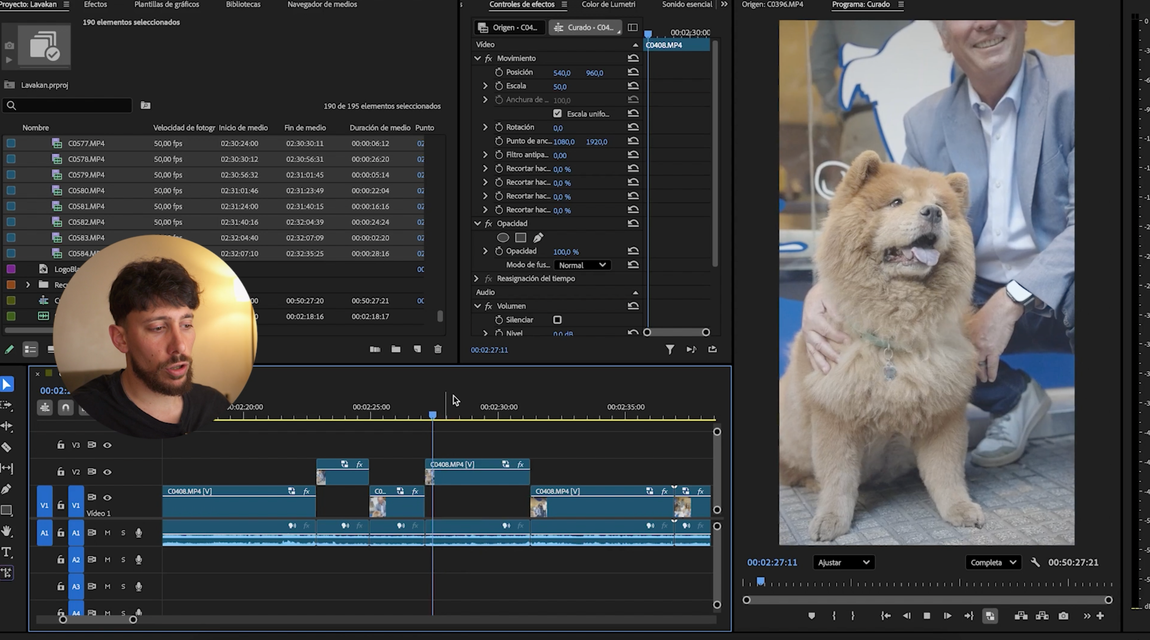This screenshot has height=640, width=1150.
Task: Open Program monitor wrench settings
Action: point(1035,563)
